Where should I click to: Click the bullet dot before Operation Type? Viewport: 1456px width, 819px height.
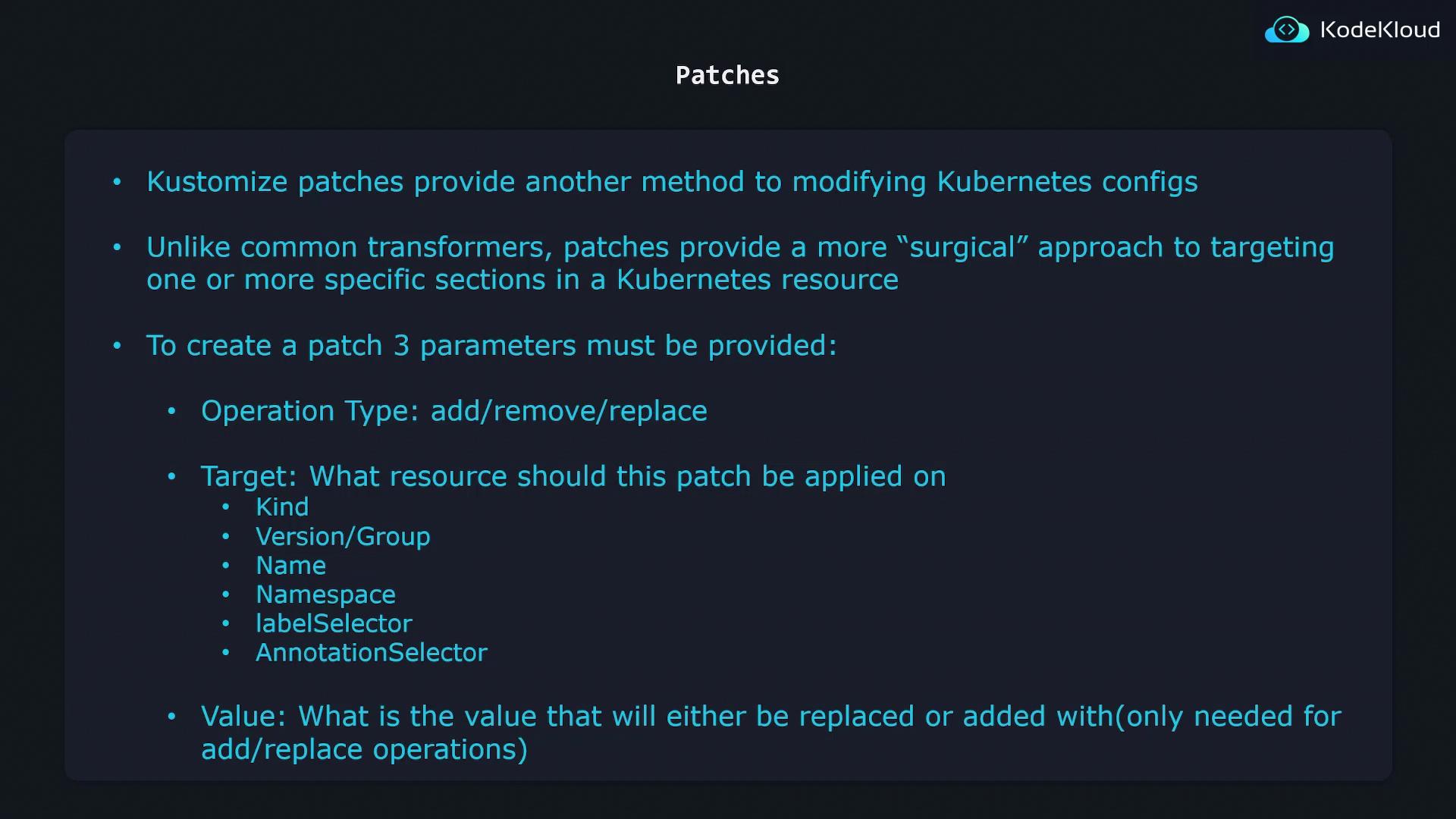click(x=171, y=412)
